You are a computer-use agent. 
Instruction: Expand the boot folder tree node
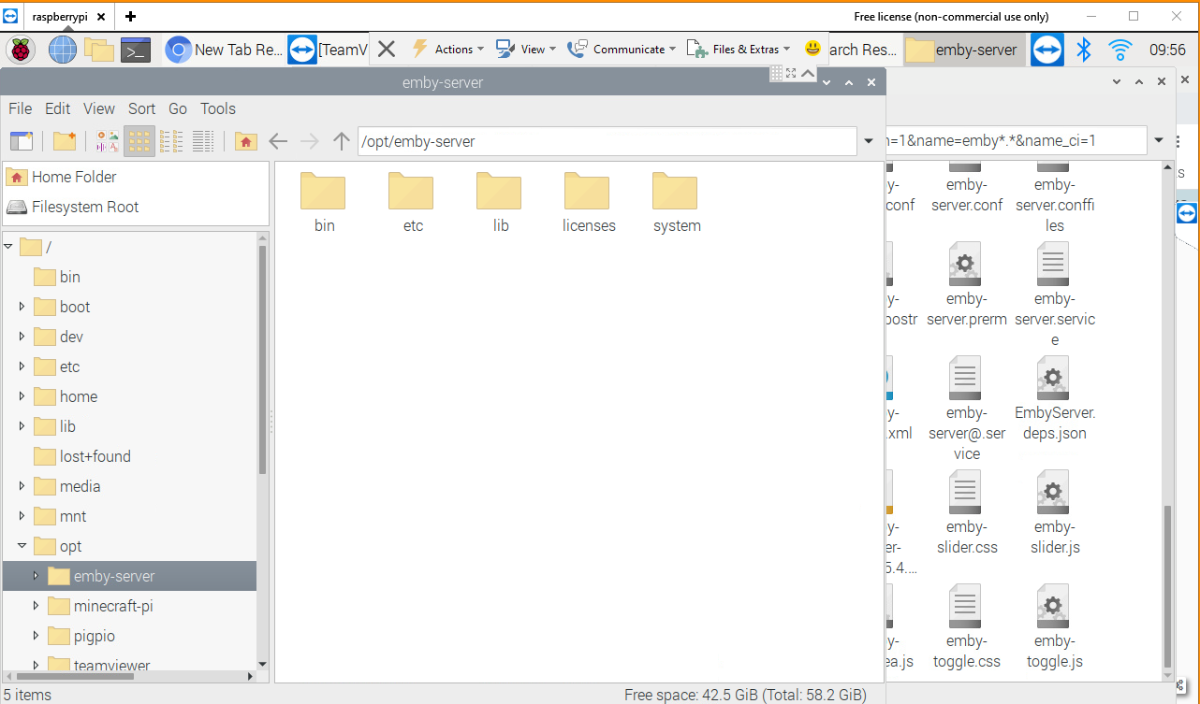click(x=22, y=306)
